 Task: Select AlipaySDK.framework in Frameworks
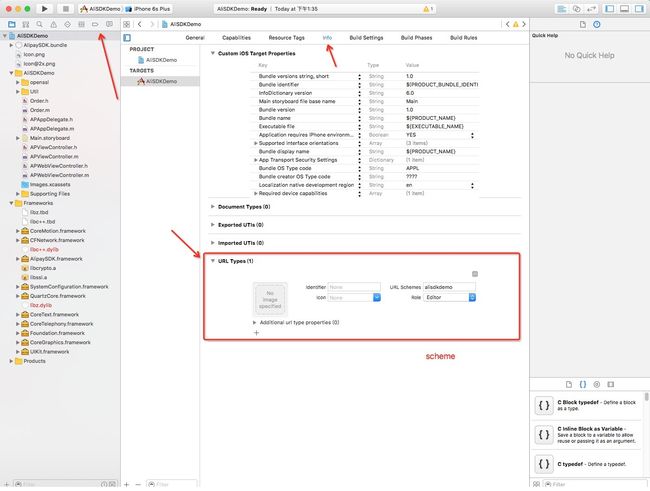56,259
